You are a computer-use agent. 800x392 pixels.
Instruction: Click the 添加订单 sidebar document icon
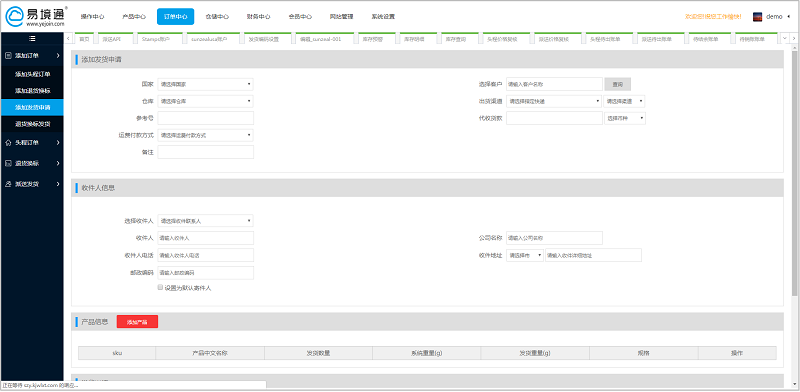[x=8, y=55]
